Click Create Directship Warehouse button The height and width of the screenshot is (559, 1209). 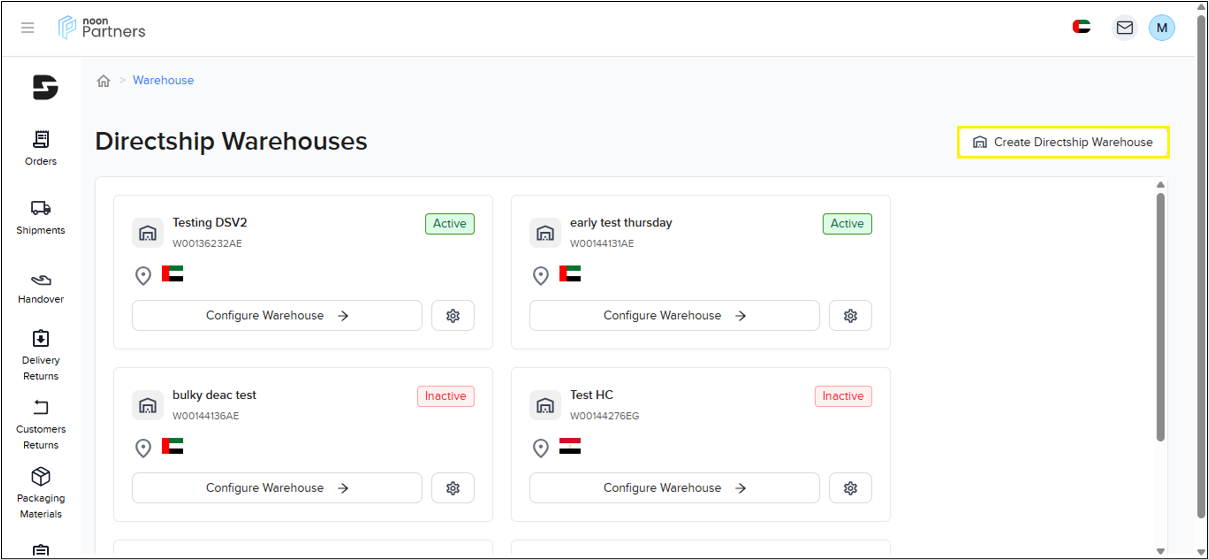1063,142
